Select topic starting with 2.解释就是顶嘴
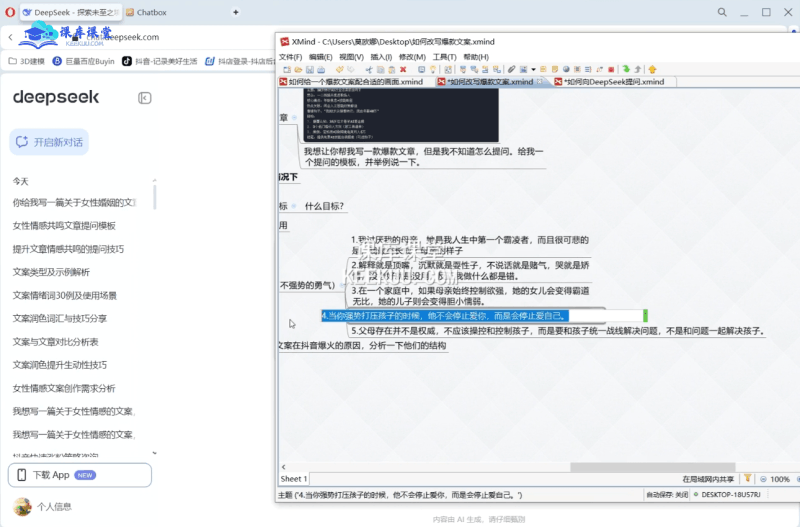This screenshot has width=800, height=527. [x=470, y=270]
